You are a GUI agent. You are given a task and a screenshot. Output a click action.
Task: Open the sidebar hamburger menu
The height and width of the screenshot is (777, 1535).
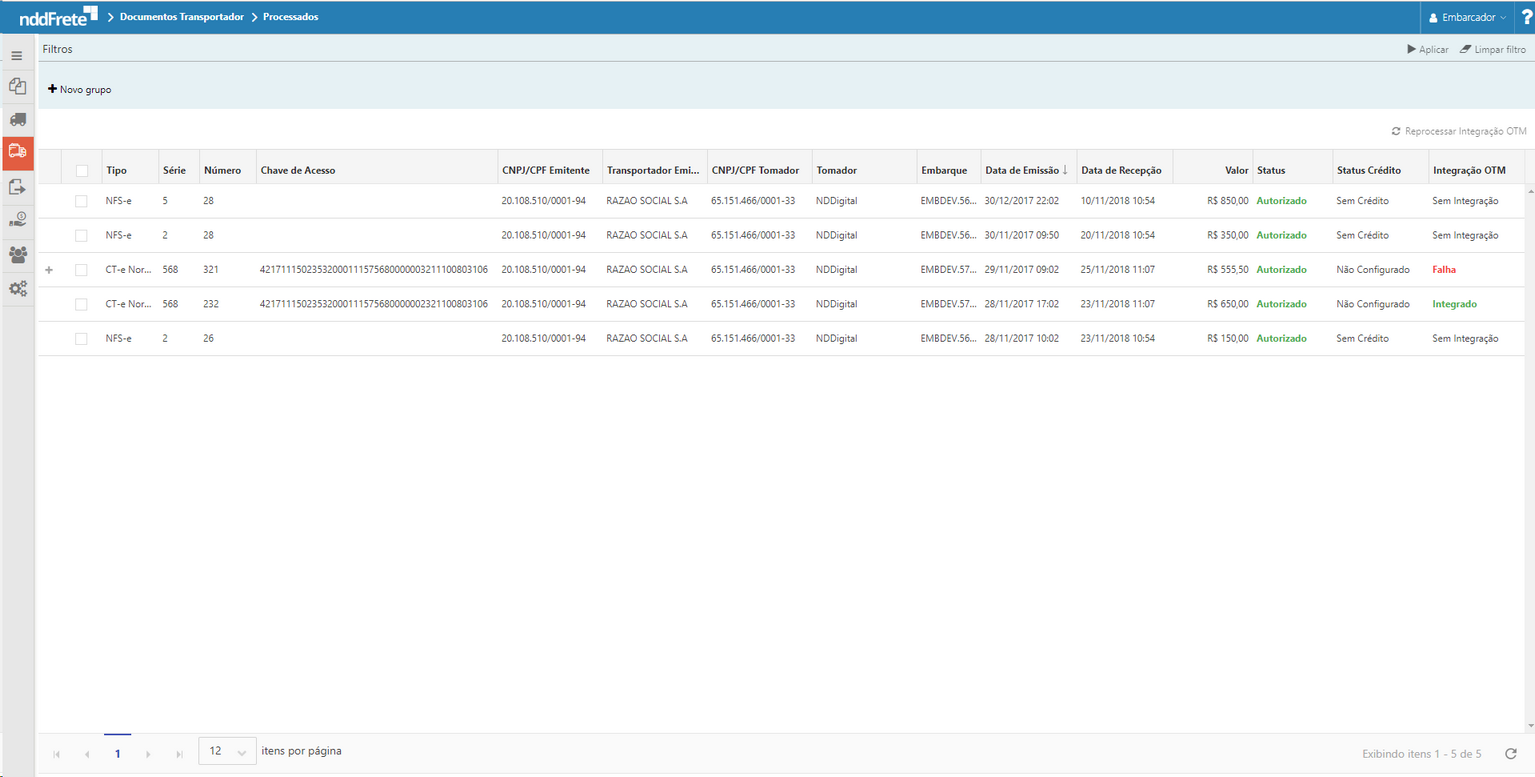(x=17, y=55)
